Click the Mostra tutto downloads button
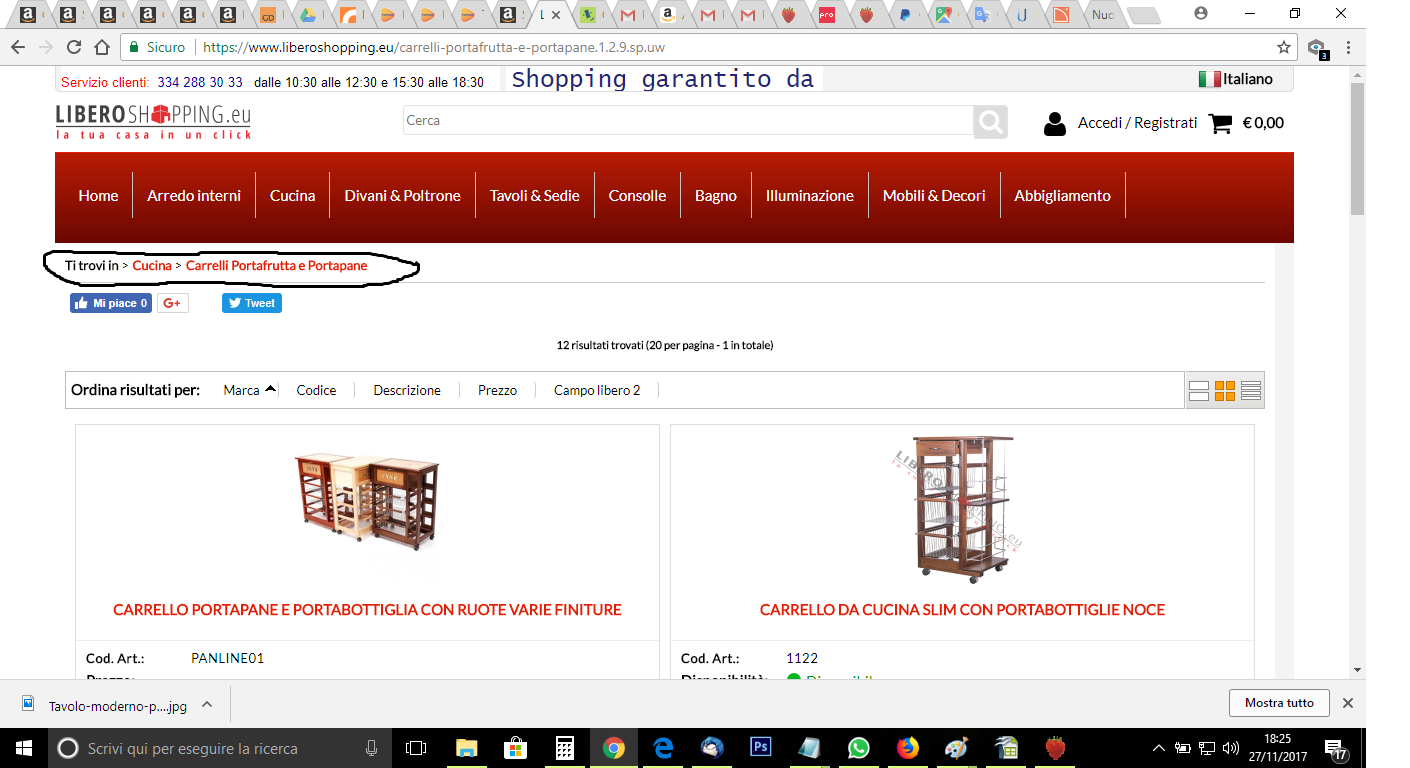This screenshot has height=768, width=1410. pyautogui.click(x=1279, y=703)
